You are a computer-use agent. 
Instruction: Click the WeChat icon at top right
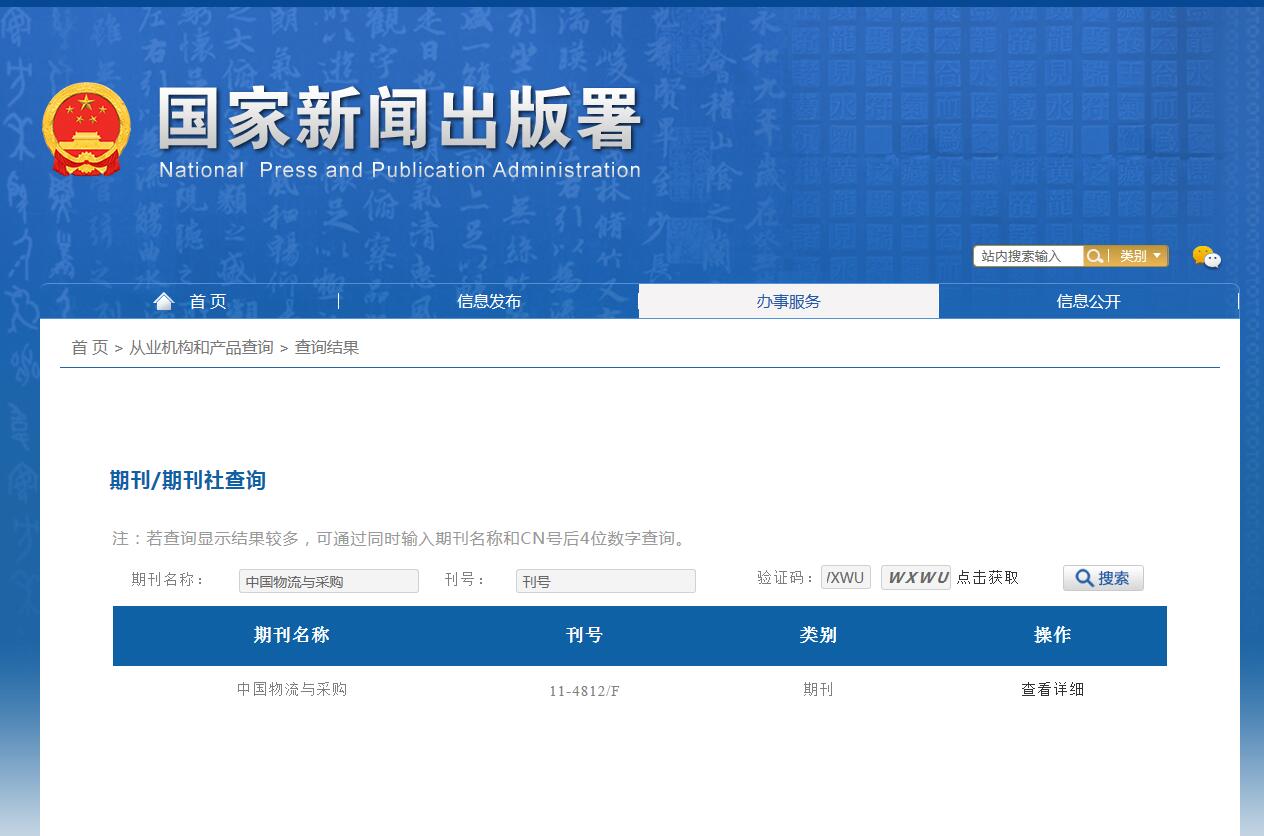1207,258
